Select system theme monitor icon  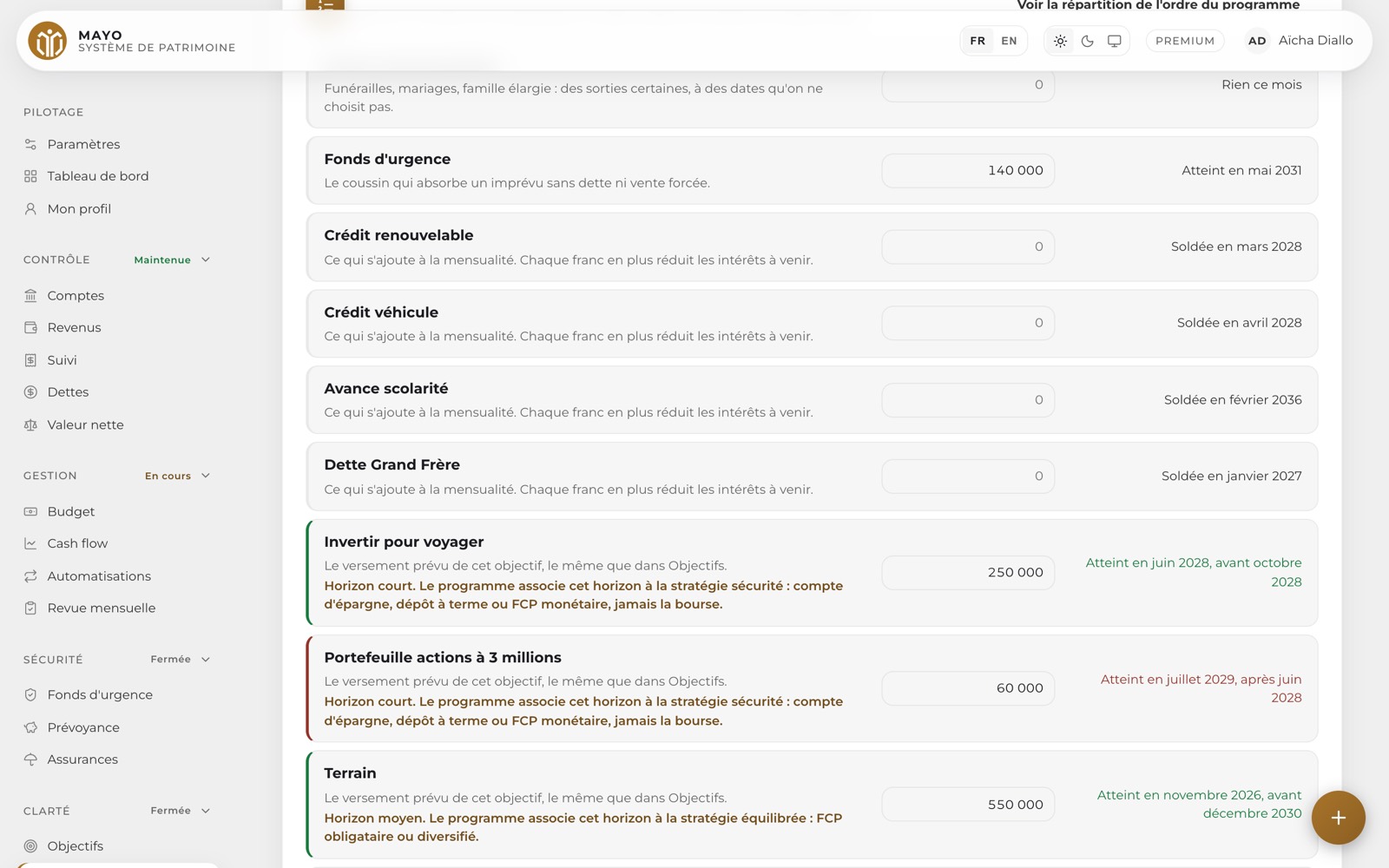point(1115,41)
